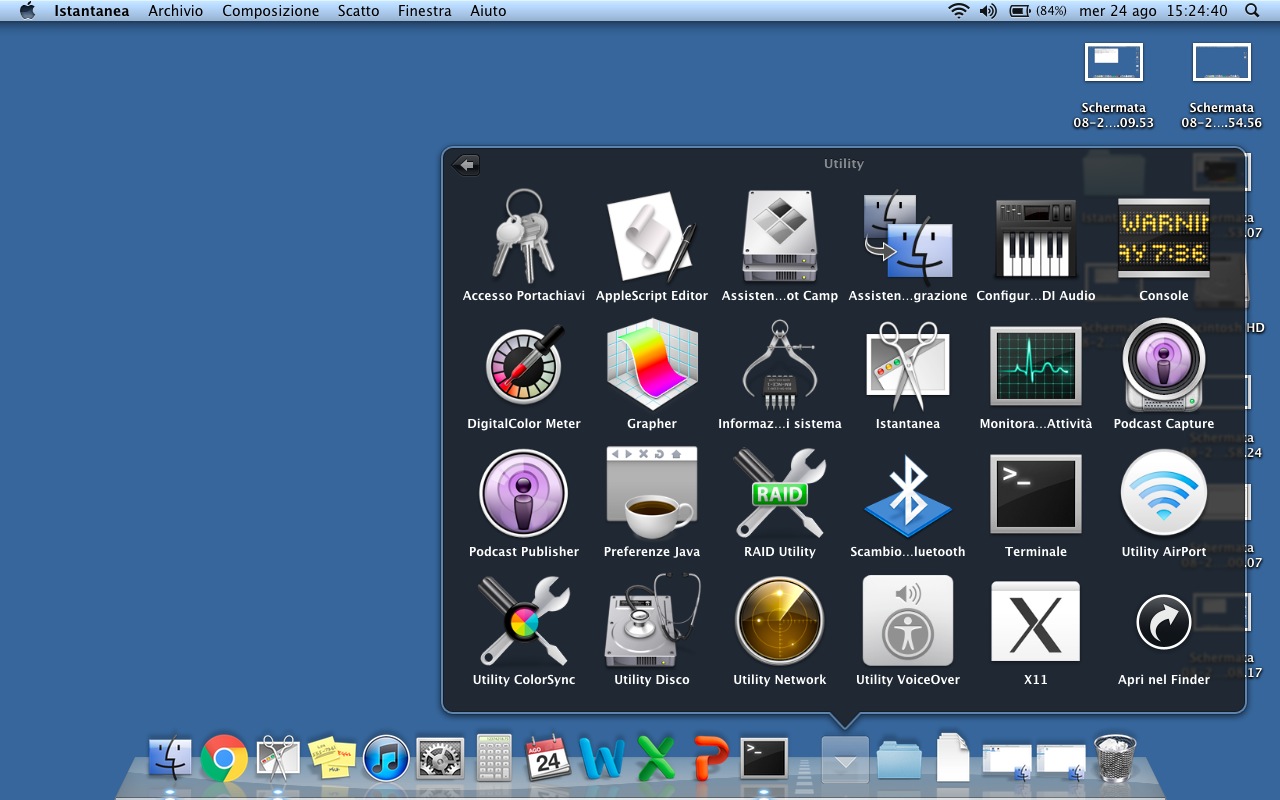Open Spotlight search

[x=1252, y=11]
